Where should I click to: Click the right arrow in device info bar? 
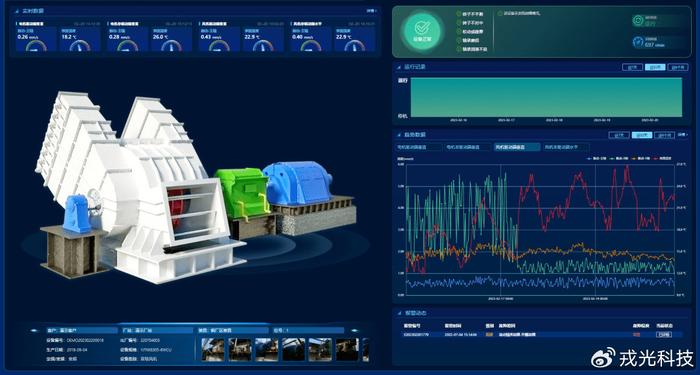355,331
